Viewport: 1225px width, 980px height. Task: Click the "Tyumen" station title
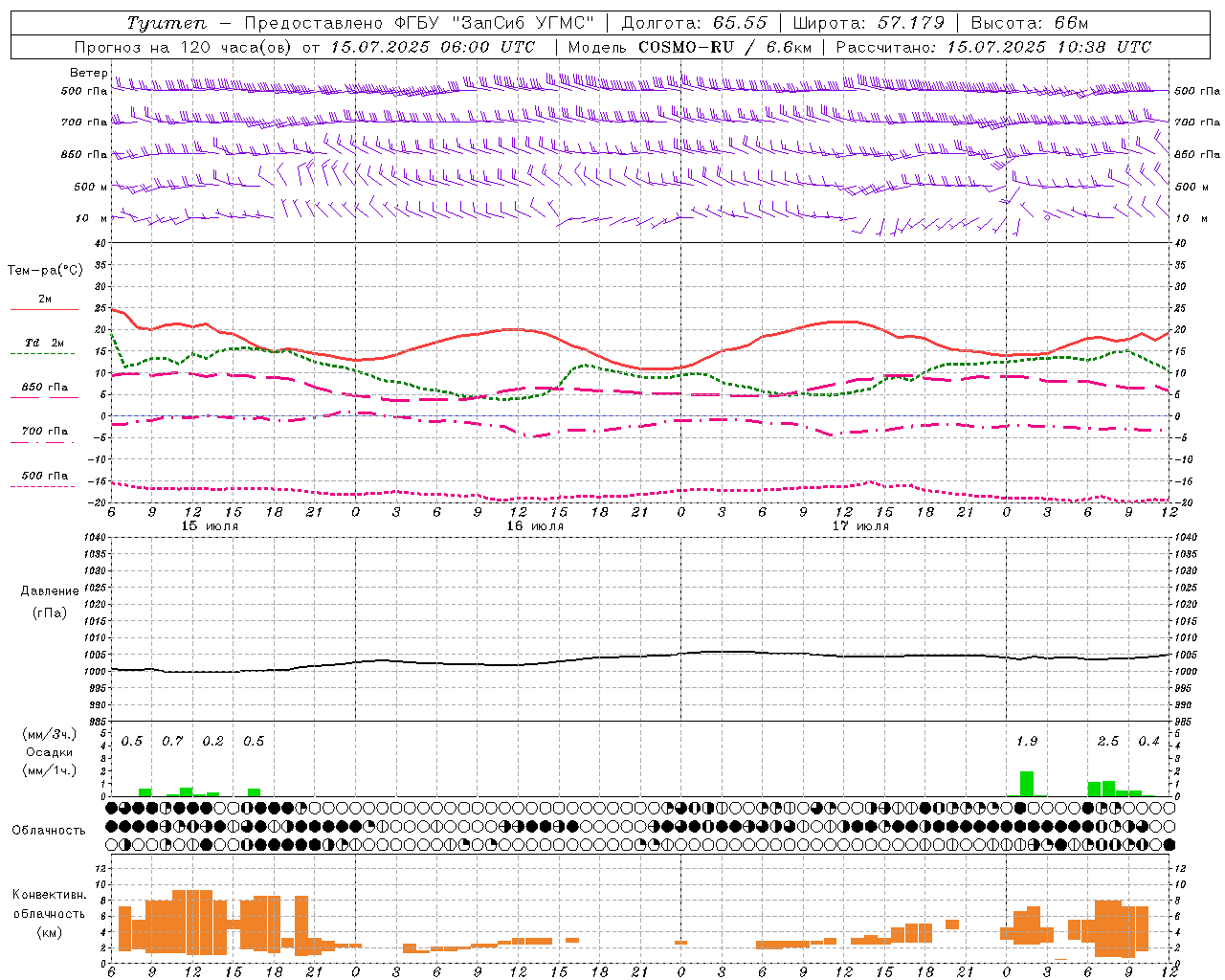[167, 23]
